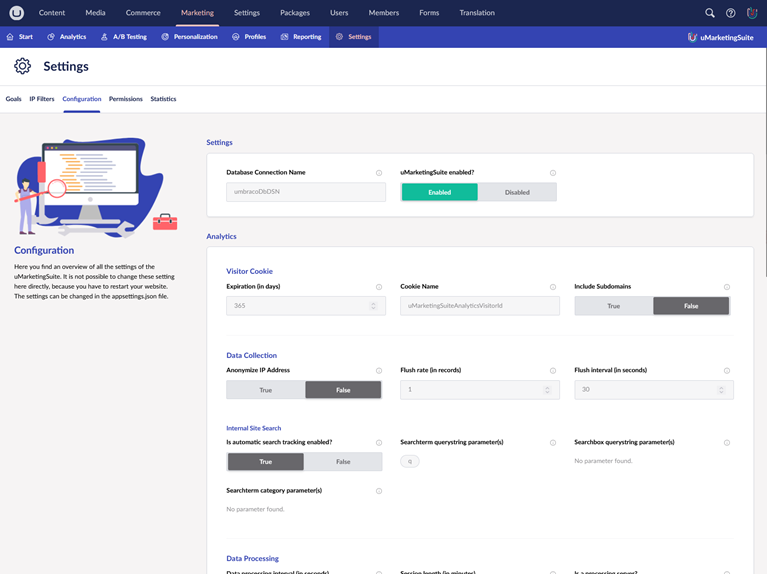Screen dimensions: 767x574
Task: Click the Expiration in days stepper arrows
Action: point(373,306)
